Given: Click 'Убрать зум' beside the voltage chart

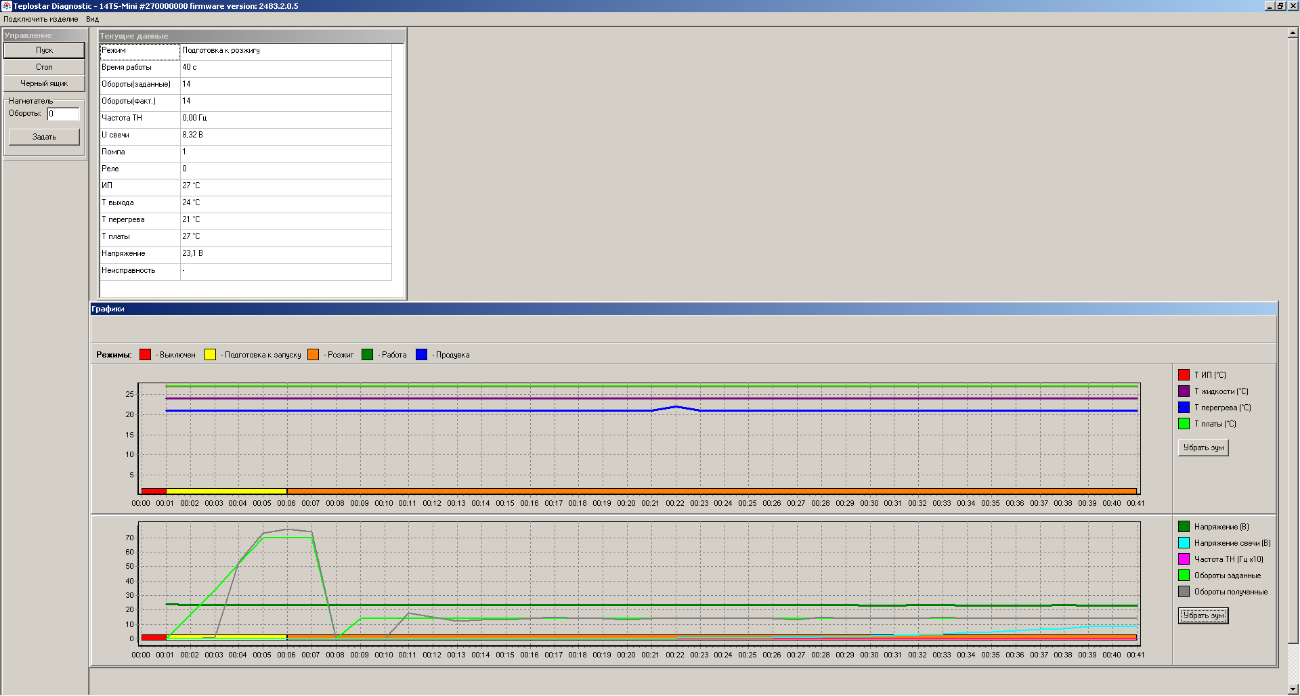Looking at the screenshot, I should pyautogui.click(x=1203, y=616).
